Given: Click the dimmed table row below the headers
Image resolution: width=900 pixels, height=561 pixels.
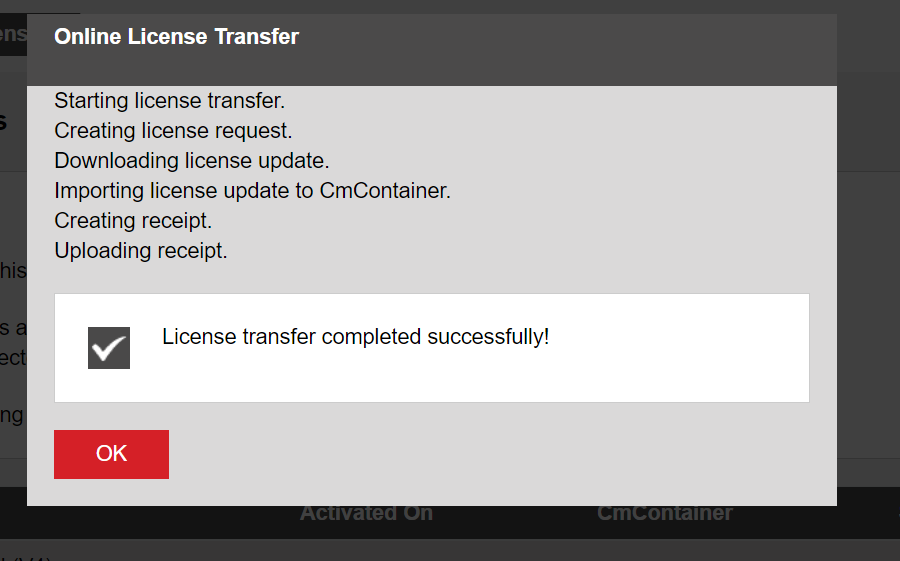Looking at the screenshot, I should coord(450,551).
